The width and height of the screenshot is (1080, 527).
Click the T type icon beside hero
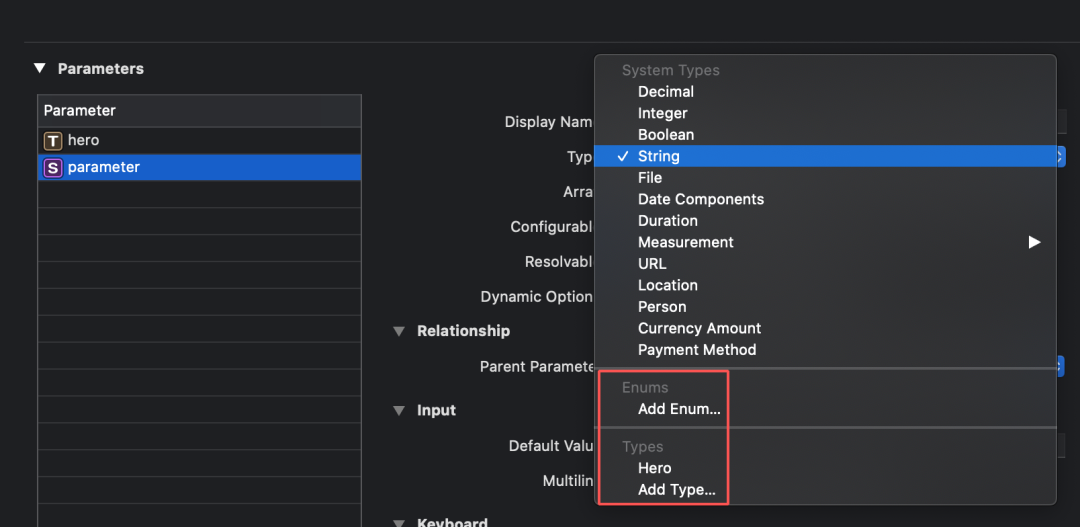(x=53, y=141)
